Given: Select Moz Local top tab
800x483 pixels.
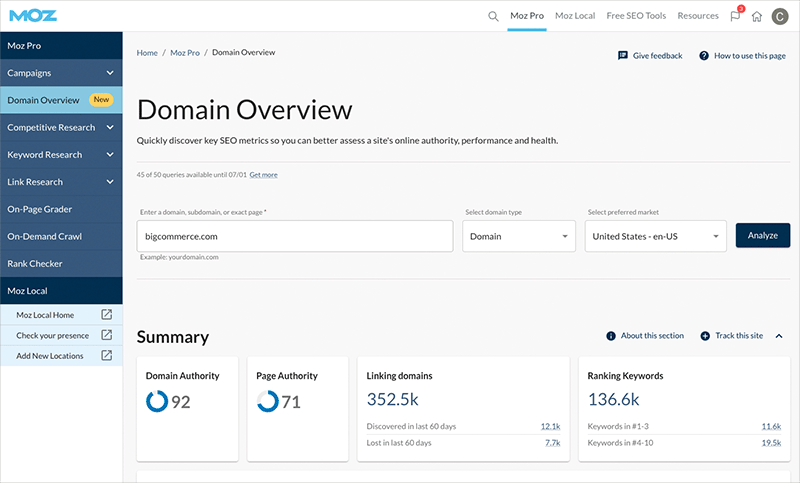Looking at the screenshot, I should pyautogui.click(x=575, y=16).
